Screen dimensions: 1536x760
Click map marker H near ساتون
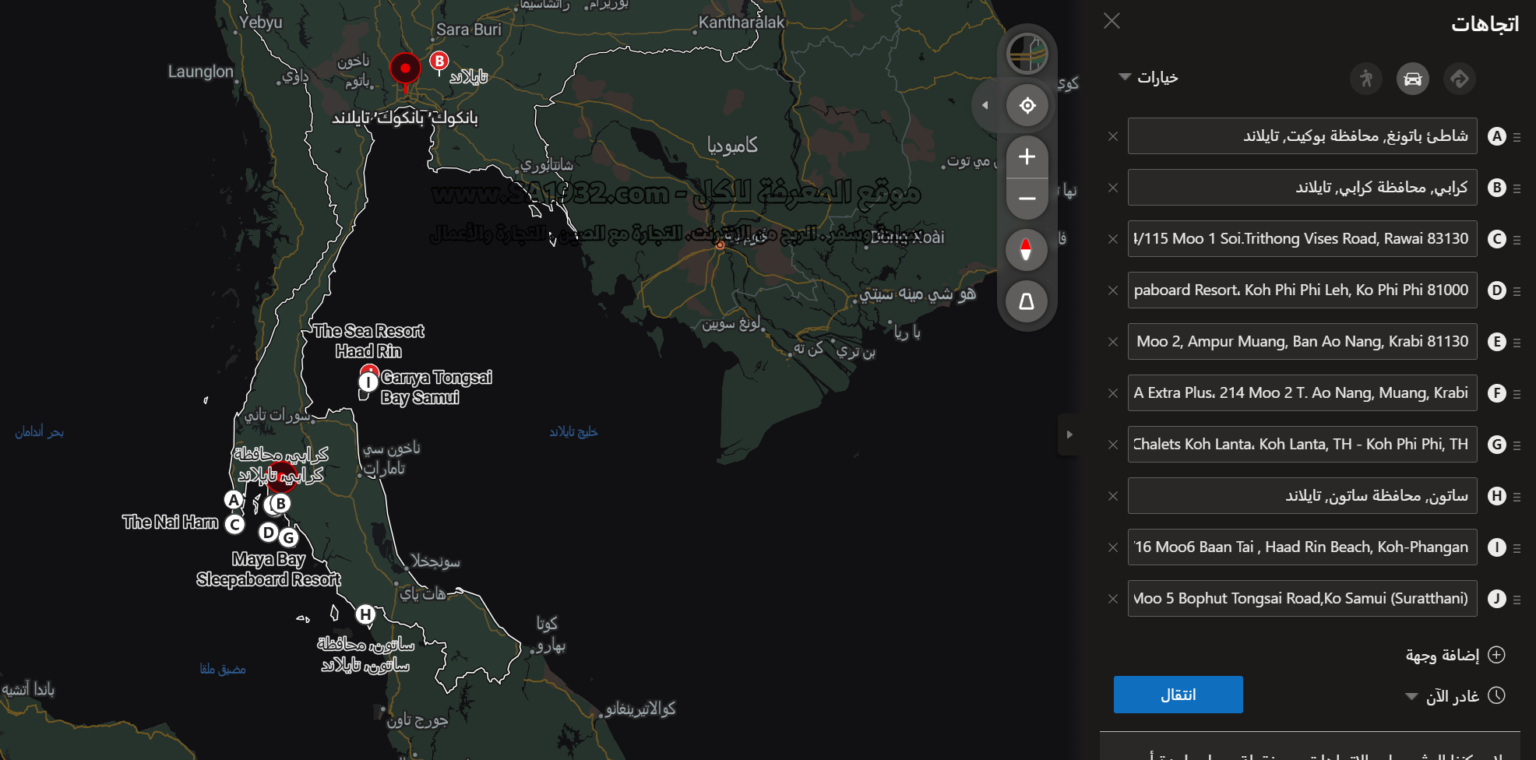coord(366,615)
